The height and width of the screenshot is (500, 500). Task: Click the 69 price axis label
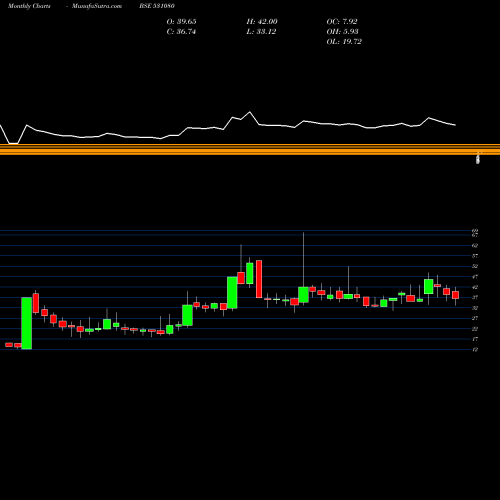pyautogui.click(x=475, y=231)
